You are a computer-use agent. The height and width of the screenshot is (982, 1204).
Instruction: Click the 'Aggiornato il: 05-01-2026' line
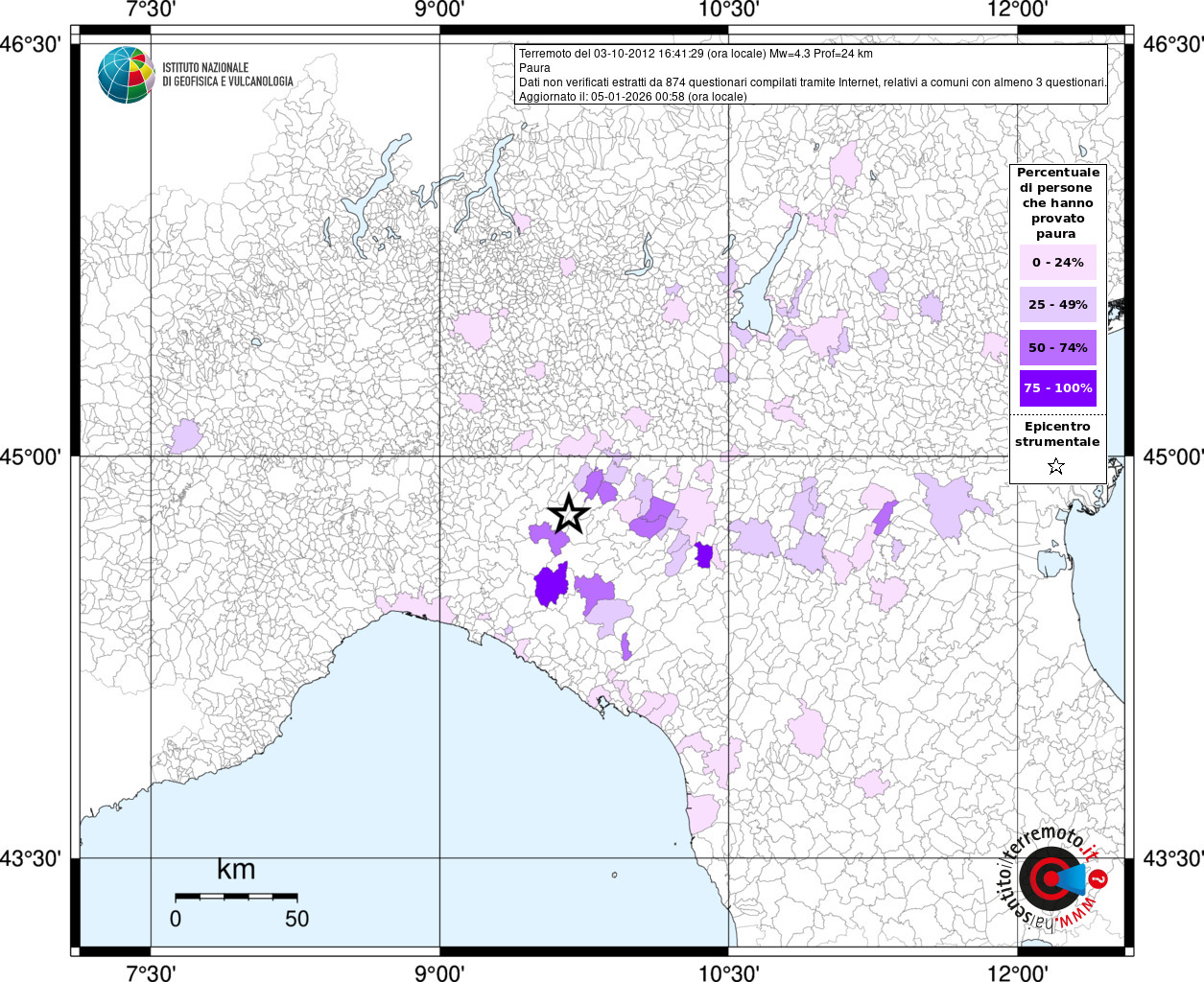632,97
